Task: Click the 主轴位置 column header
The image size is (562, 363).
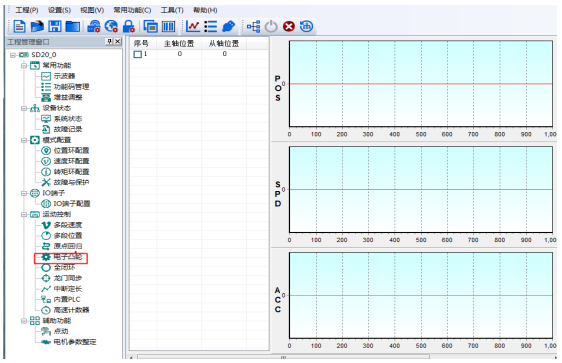Action: (179, 43)
